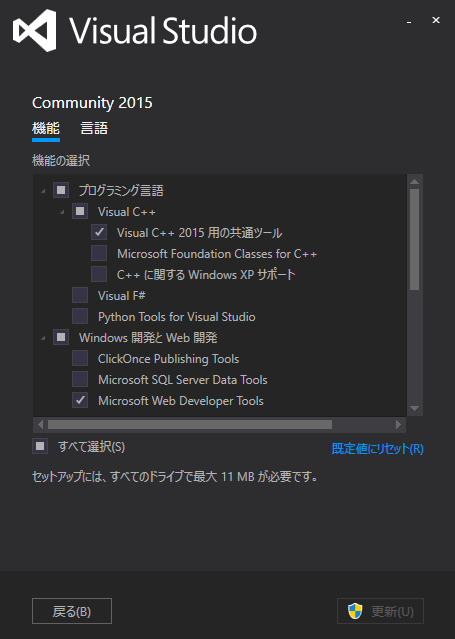Click the horizontal scrollbar thumb
The image size is (455, 639).
click(190, 425)
